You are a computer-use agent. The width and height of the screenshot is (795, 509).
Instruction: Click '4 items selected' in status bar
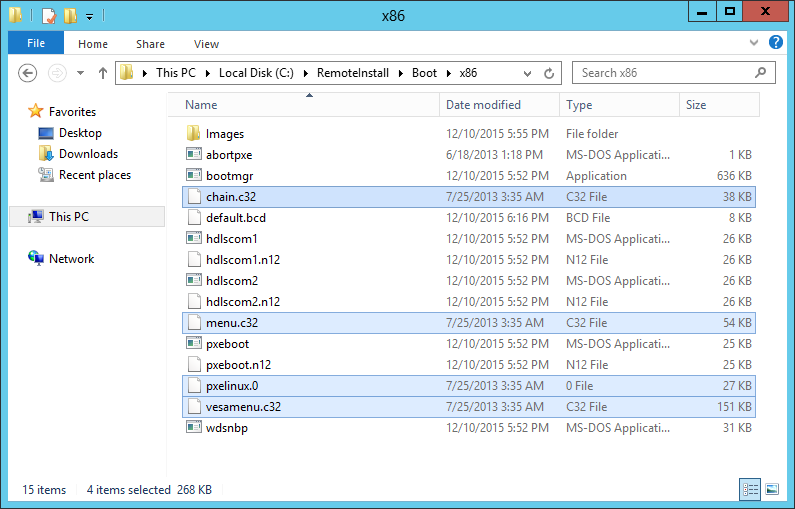coord(128,490)
